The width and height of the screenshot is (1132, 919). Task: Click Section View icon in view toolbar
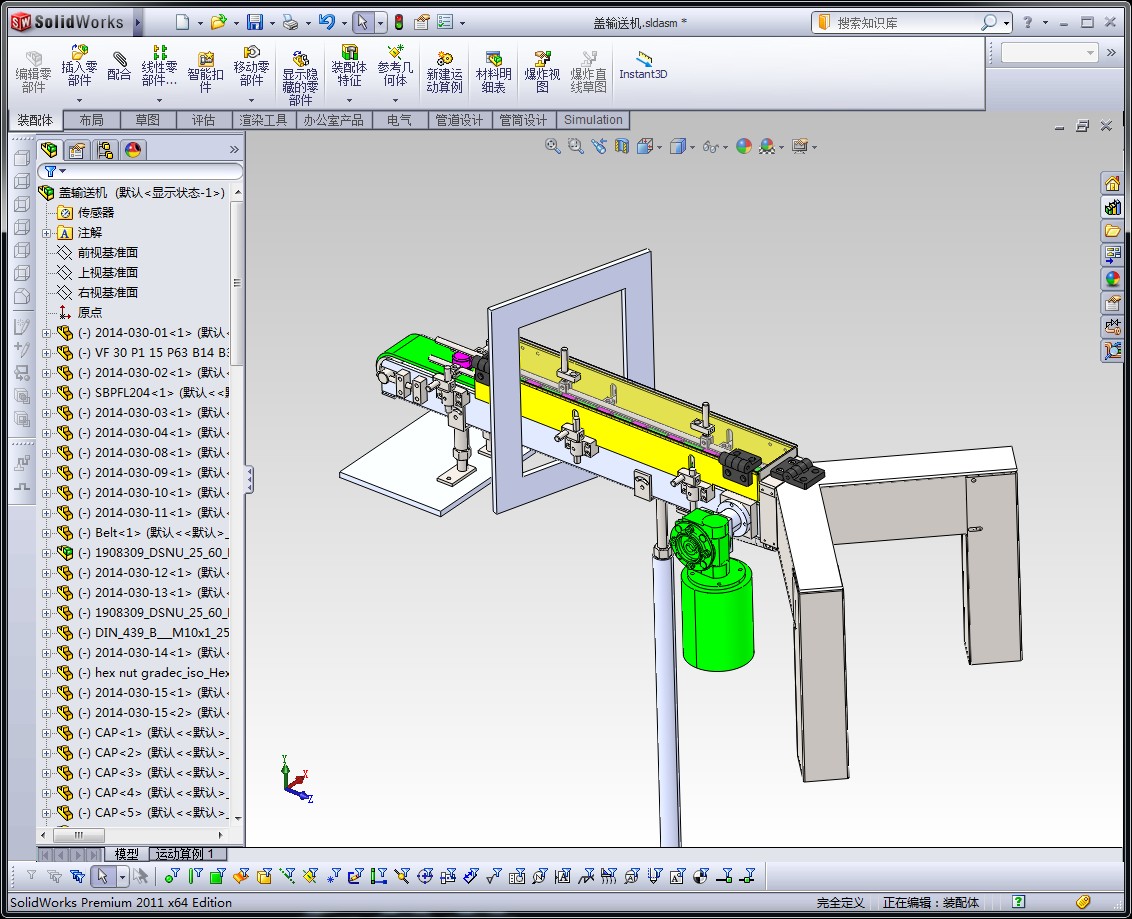tap(622, 147)
